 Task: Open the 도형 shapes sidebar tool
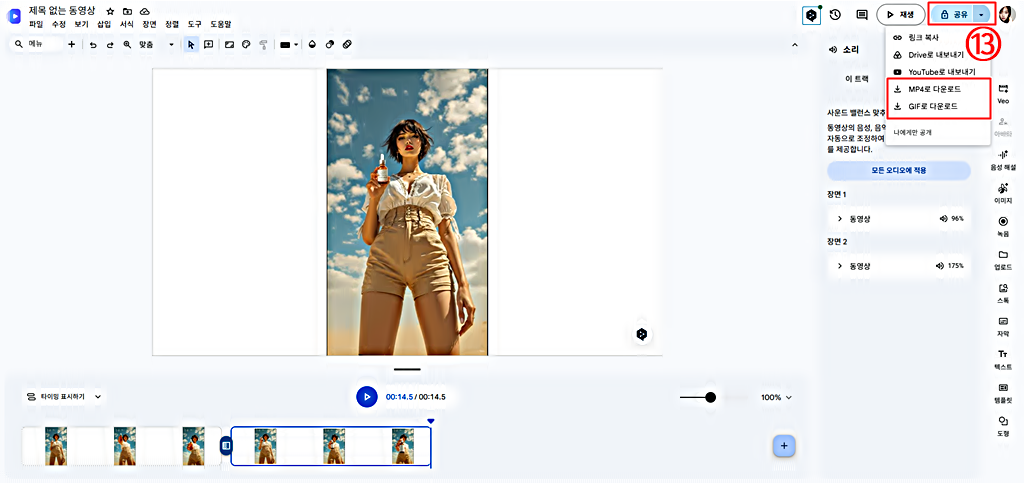tap(1003, 426)
